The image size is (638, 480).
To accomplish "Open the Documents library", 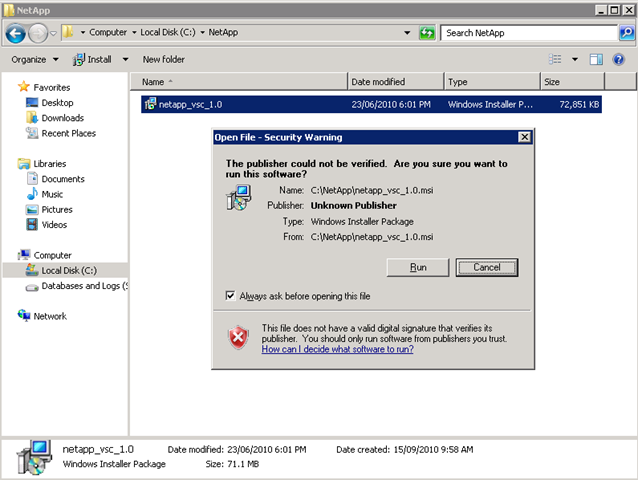I will coord(63,179).
